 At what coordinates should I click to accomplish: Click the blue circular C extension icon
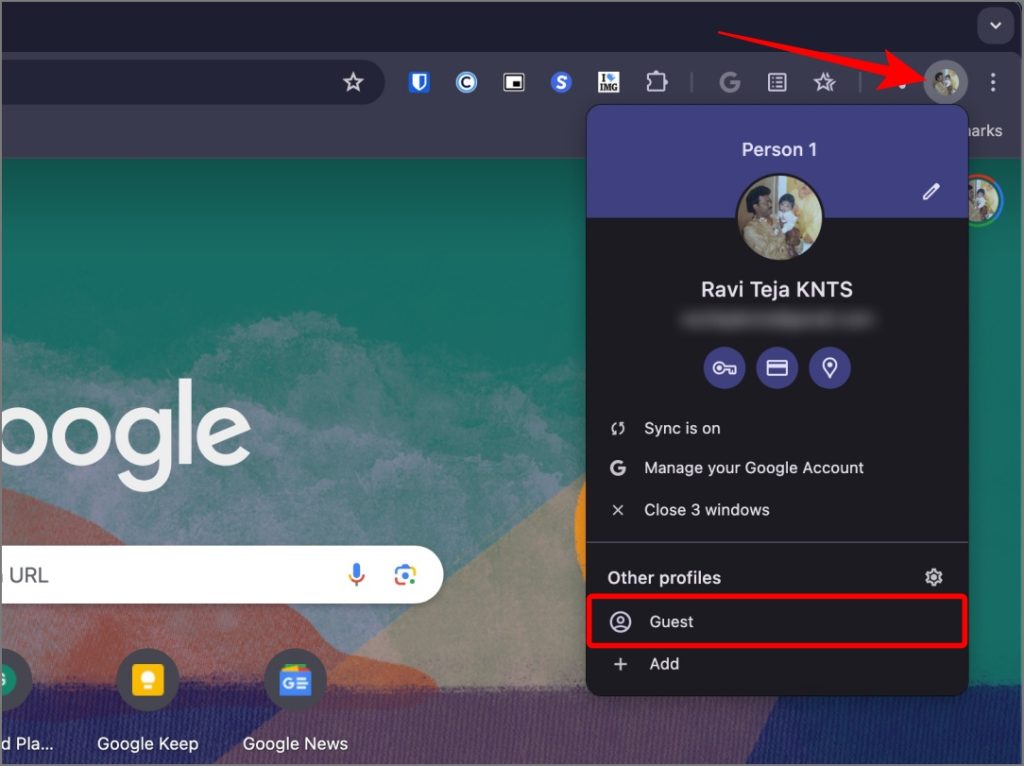466,82
